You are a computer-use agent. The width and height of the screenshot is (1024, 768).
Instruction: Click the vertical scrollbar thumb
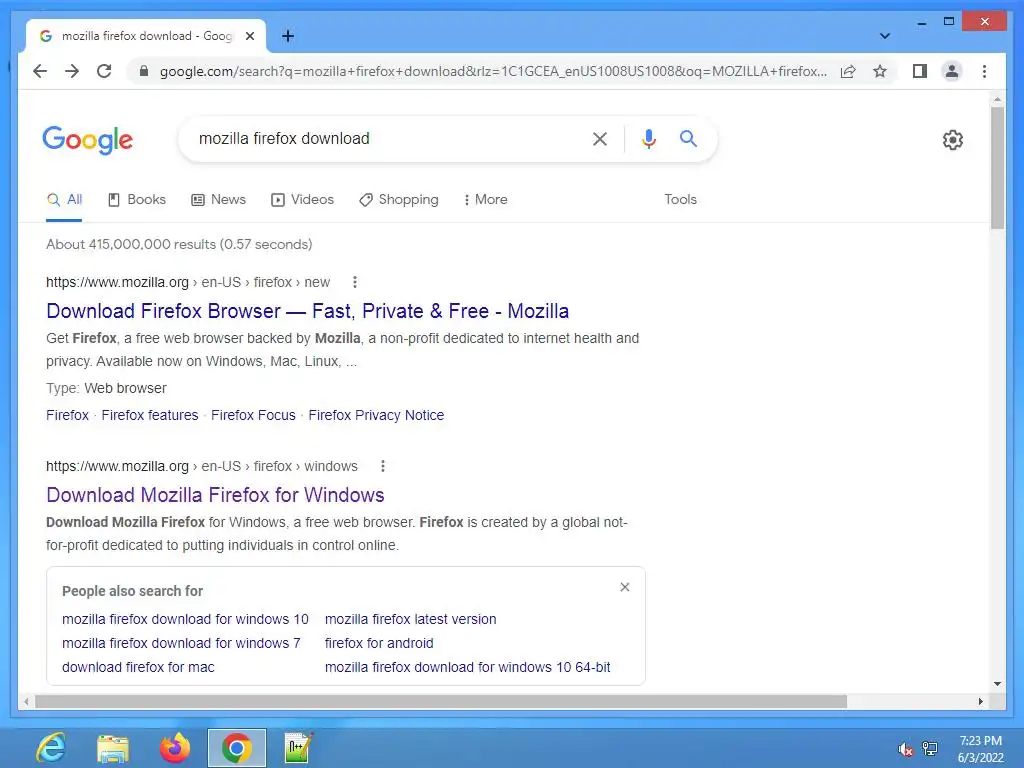click(997, 168)
